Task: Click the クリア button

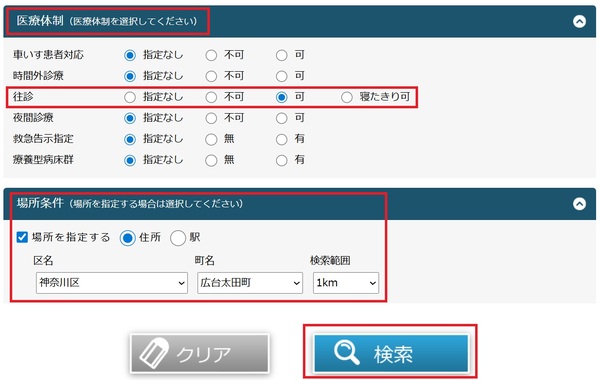Action: pos(200,354)
